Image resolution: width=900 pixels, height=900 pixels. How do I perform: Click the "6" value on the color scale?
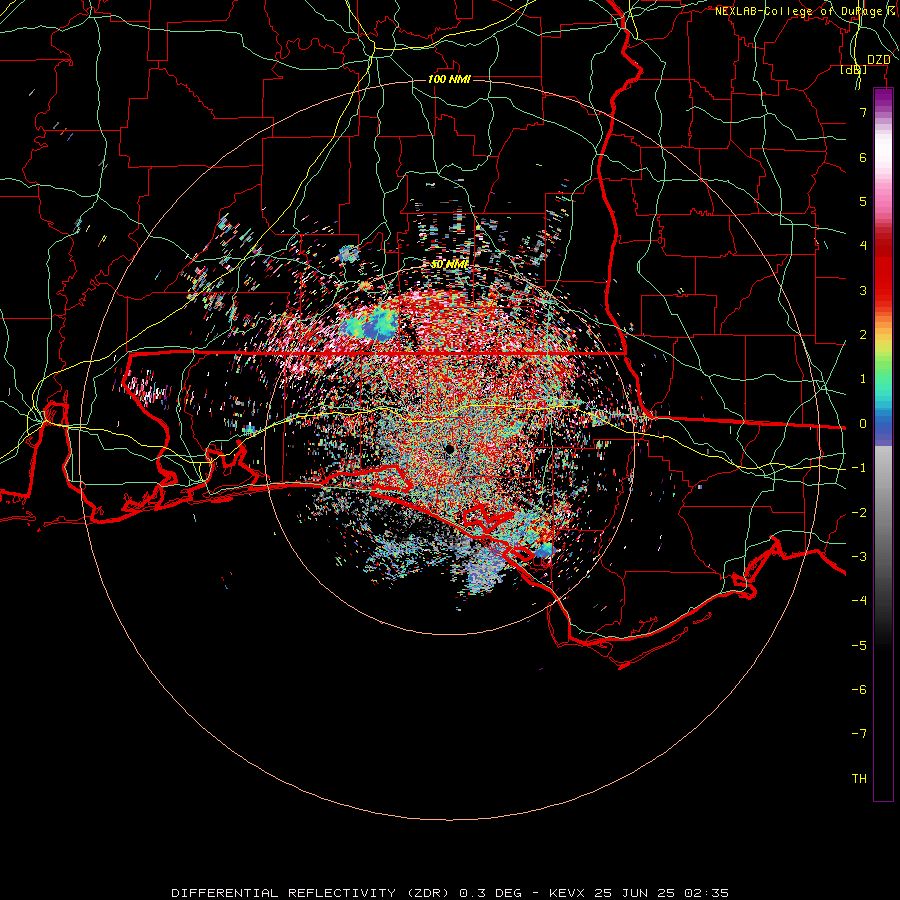[x=863, y=157]
